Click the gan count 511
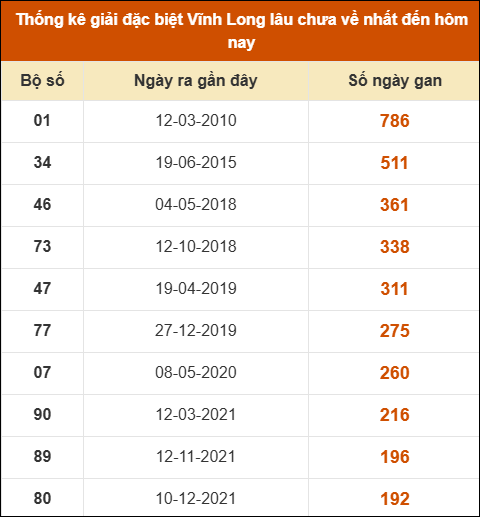 395,163
